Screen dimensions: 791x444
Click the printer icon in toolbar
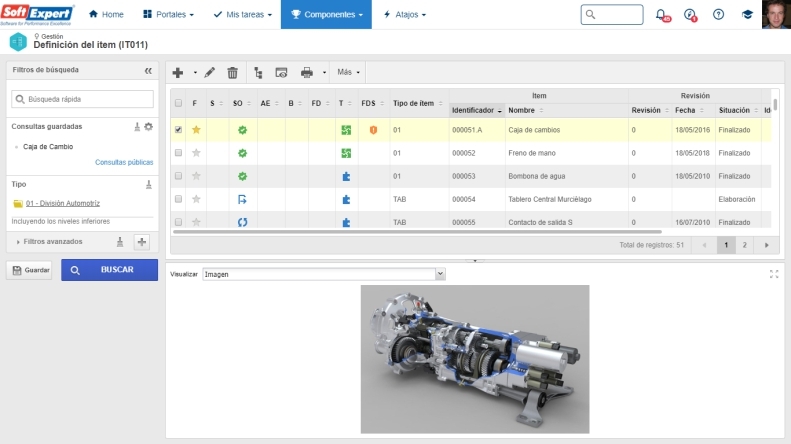pos(307,72)
